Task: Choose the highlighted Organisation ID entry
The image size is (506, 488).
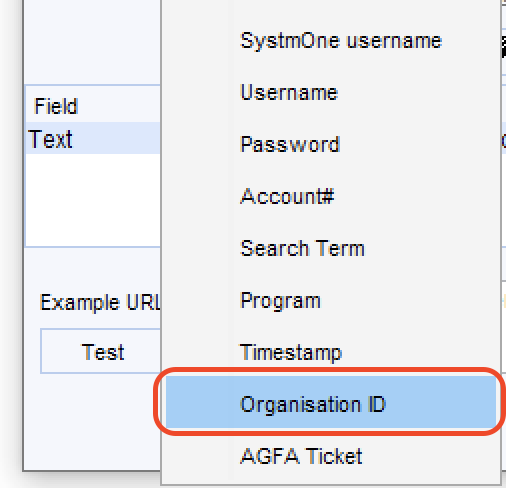Action: (x=331, y=402)
